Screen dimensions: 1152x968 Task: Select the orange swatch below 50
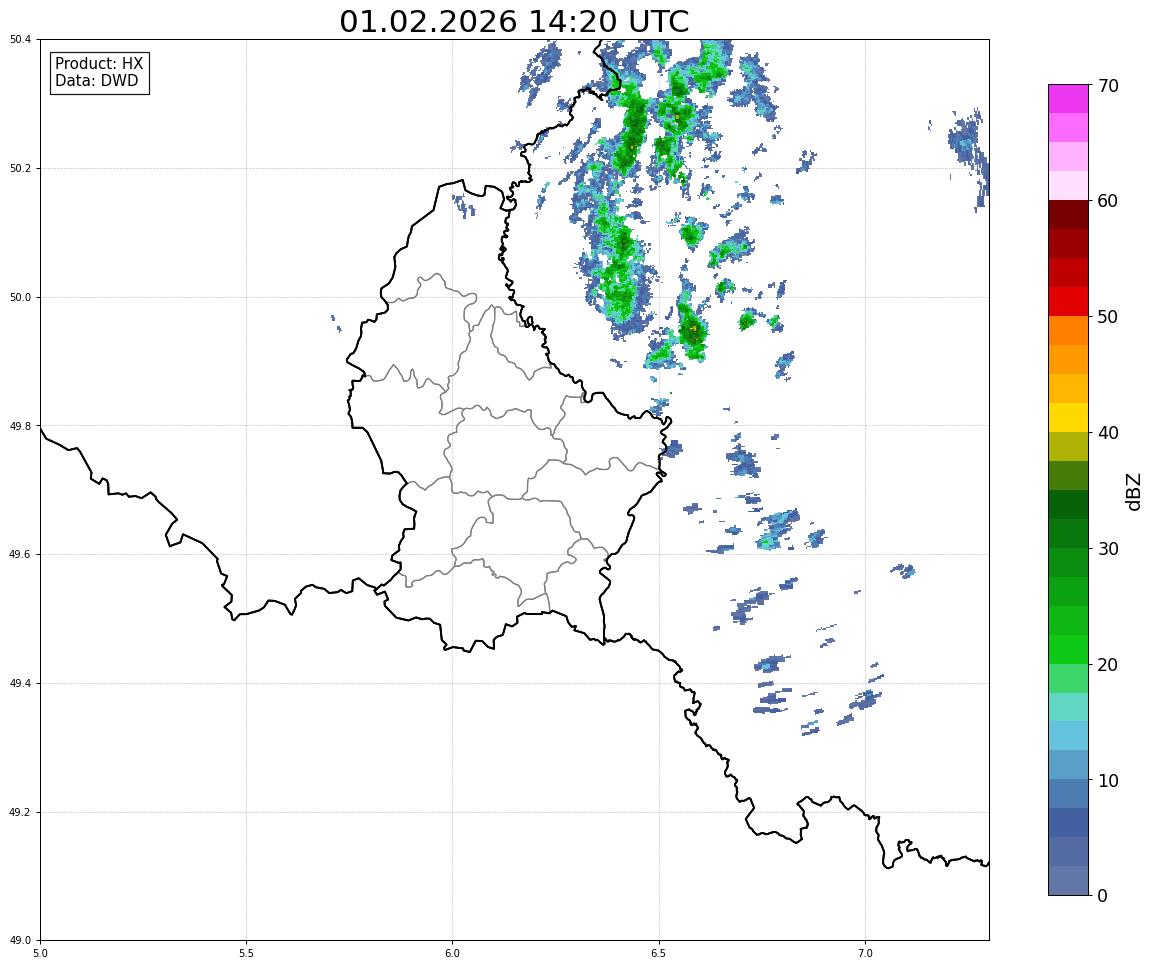1068,331
